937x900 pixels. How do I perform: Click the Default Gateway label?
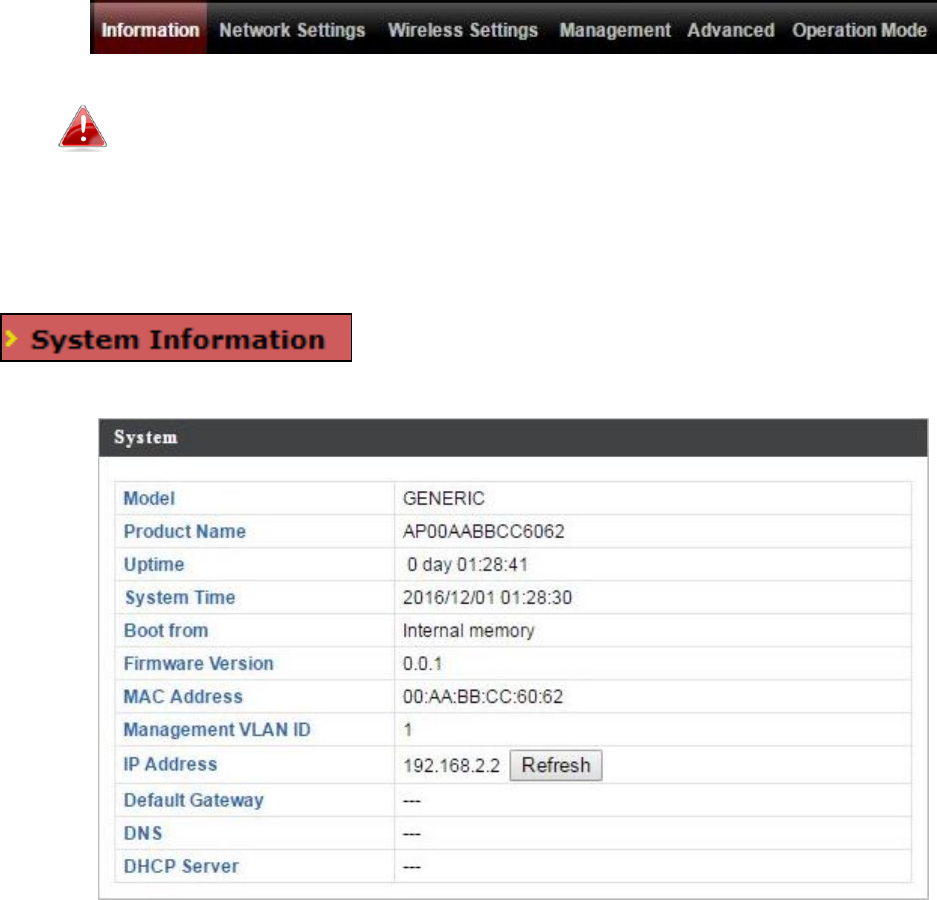tap(194, 800)
